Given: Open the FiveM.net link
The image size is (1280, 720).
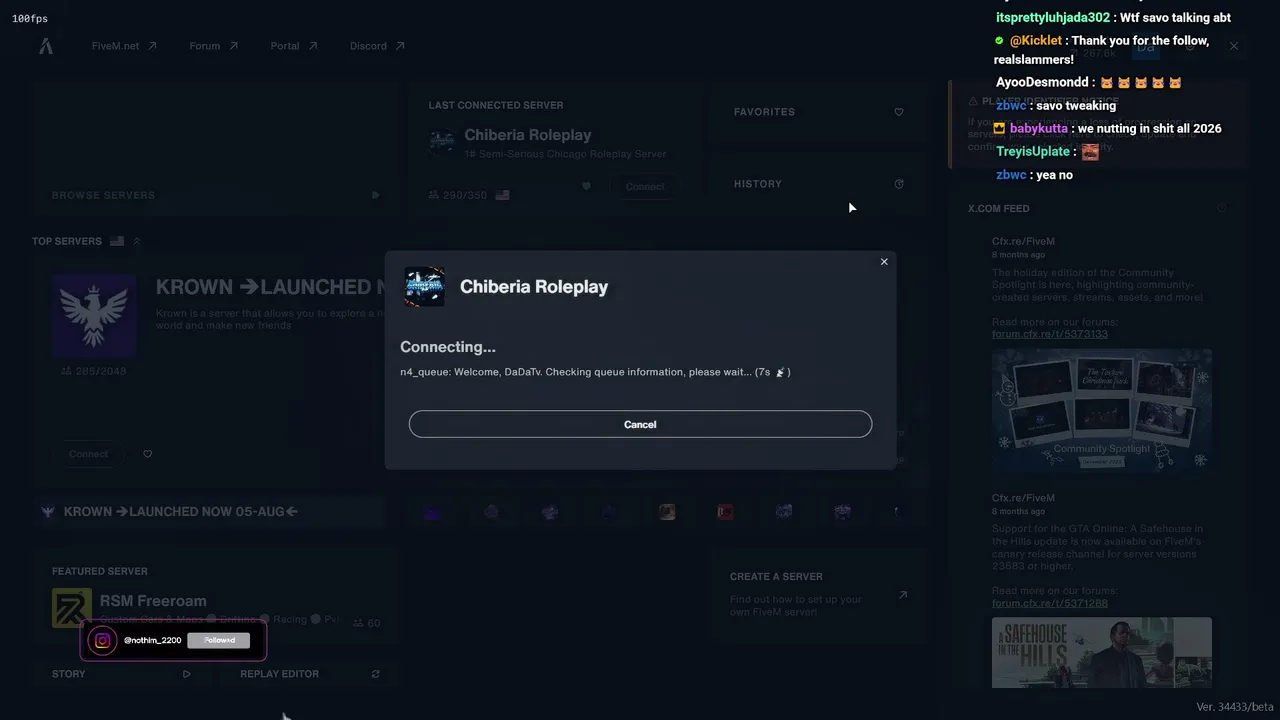Looking at the screenshot, I should pyautogui.click(x=124, y=46).
